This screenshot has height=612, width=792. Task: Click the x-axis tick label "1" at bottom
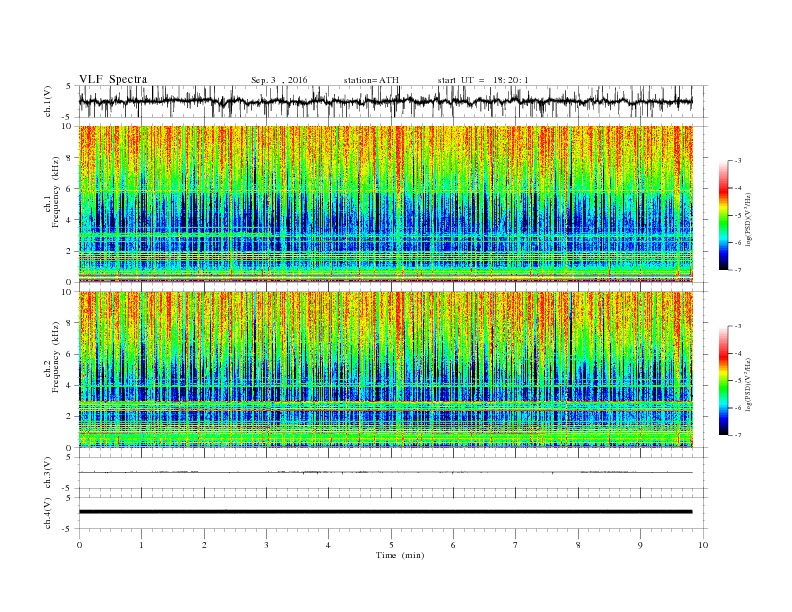[141, 545]
